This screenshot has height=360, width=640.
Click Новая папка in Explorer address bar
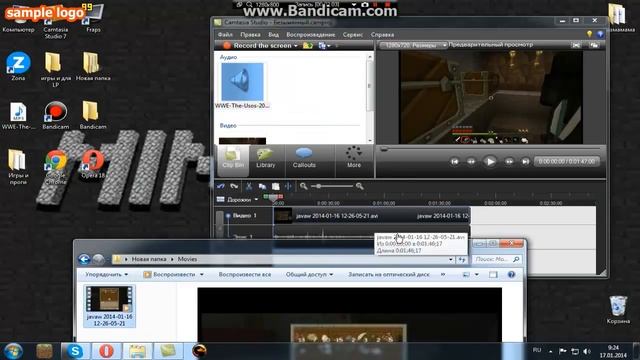149,259
